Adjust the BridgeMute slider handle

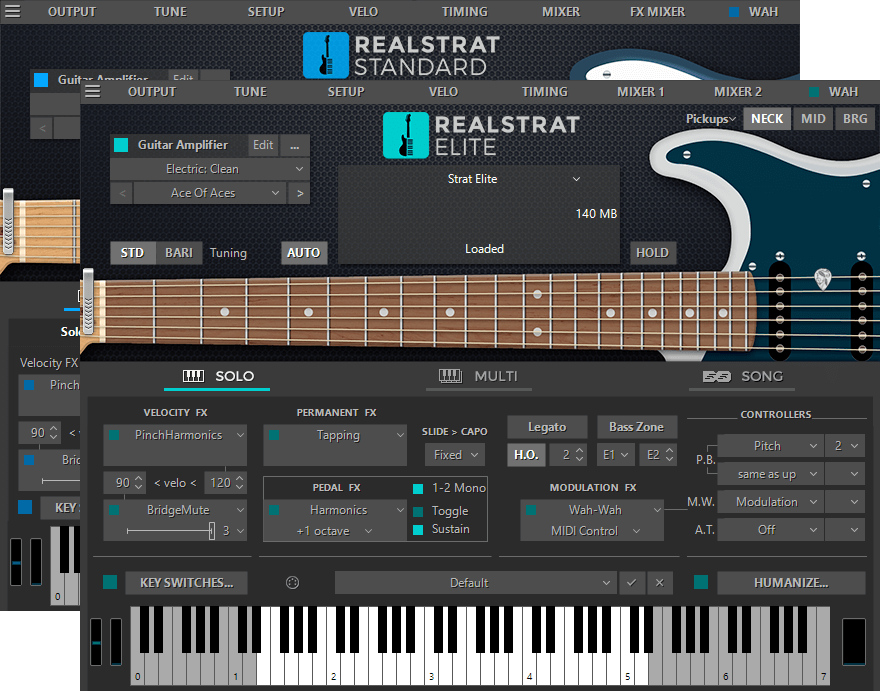coord(211,531)
